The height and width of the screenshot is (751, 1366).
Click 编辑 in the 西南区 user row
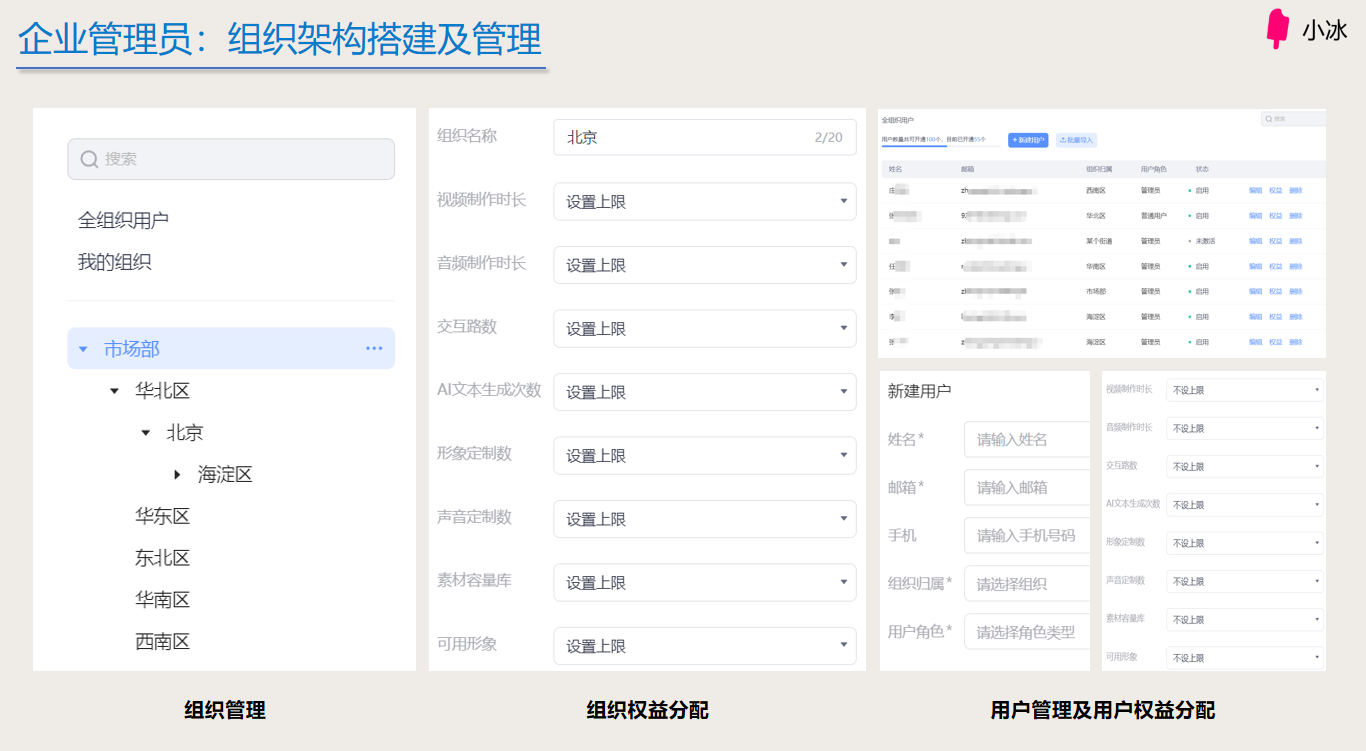tap(1255, 190)
